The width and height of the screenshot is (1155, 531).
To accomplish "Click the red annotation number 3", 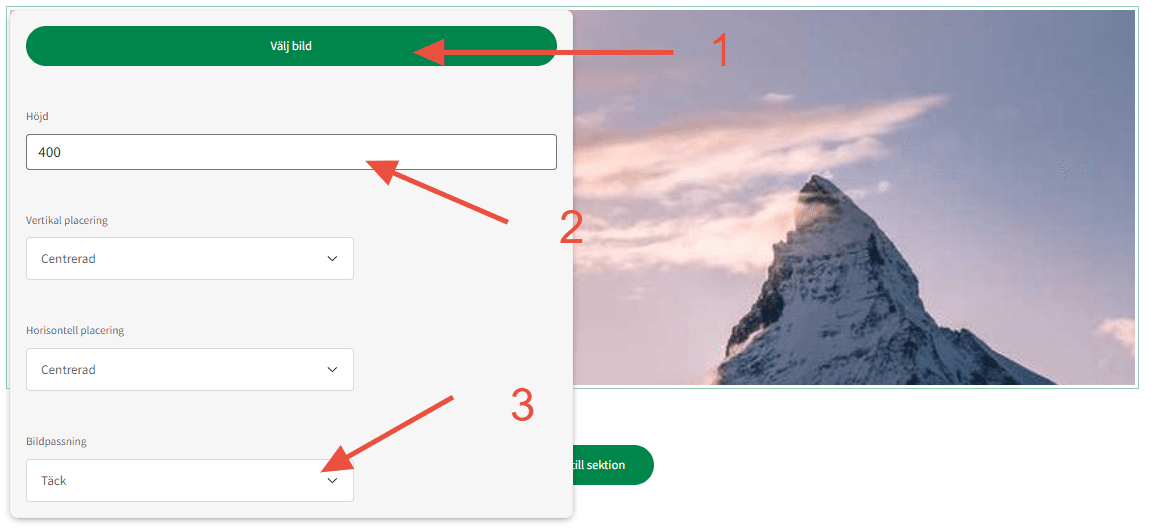I will pyautogui.click(x=522, y=406).
